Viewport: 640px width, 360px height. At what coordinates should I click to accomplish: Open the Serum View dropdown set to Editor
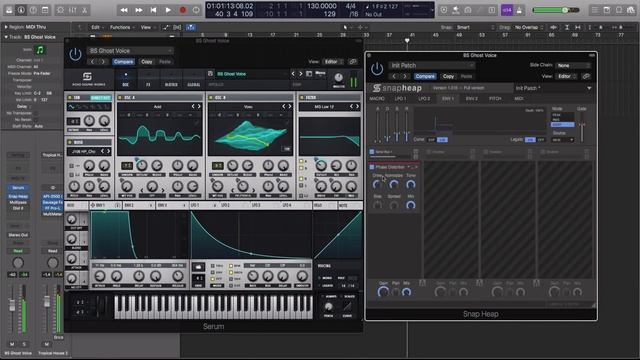pos(333,62)
